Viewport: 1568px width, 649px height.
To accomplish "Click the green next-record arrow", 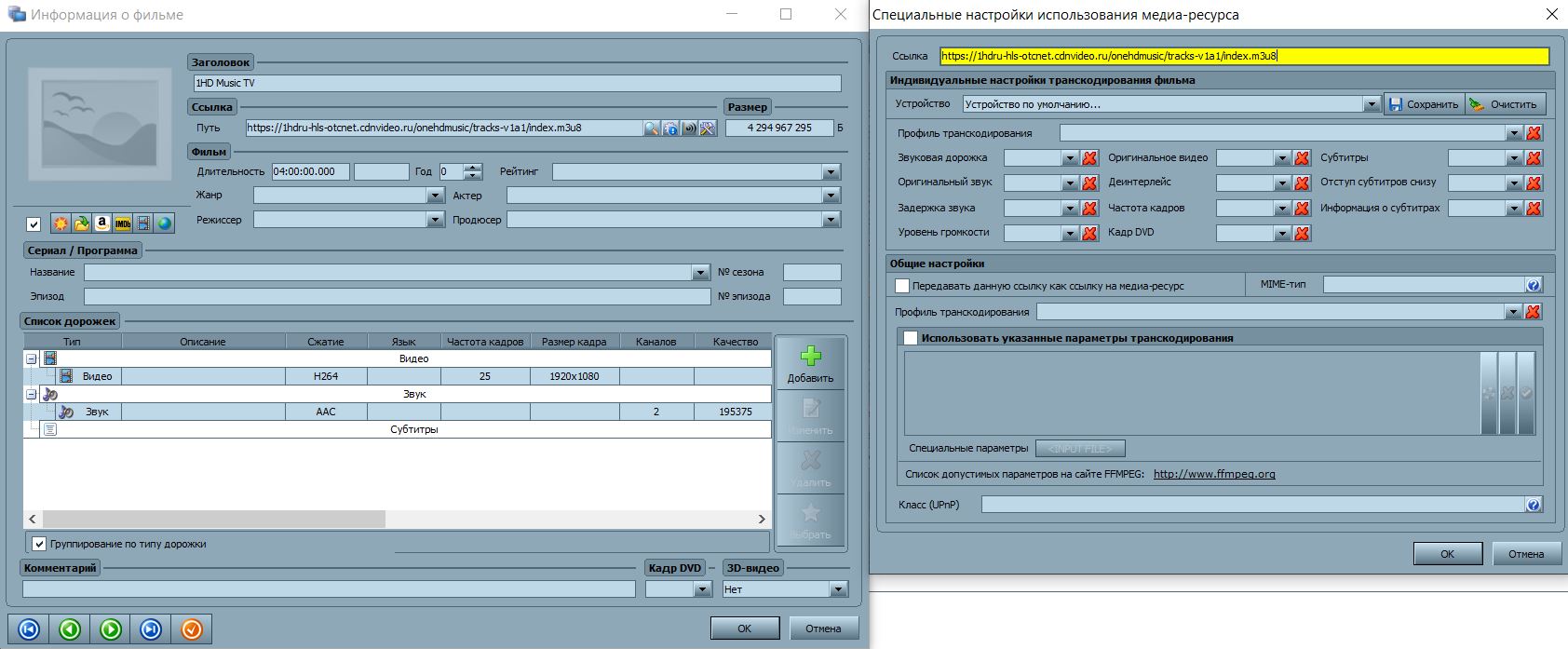I will pos(110,629).
